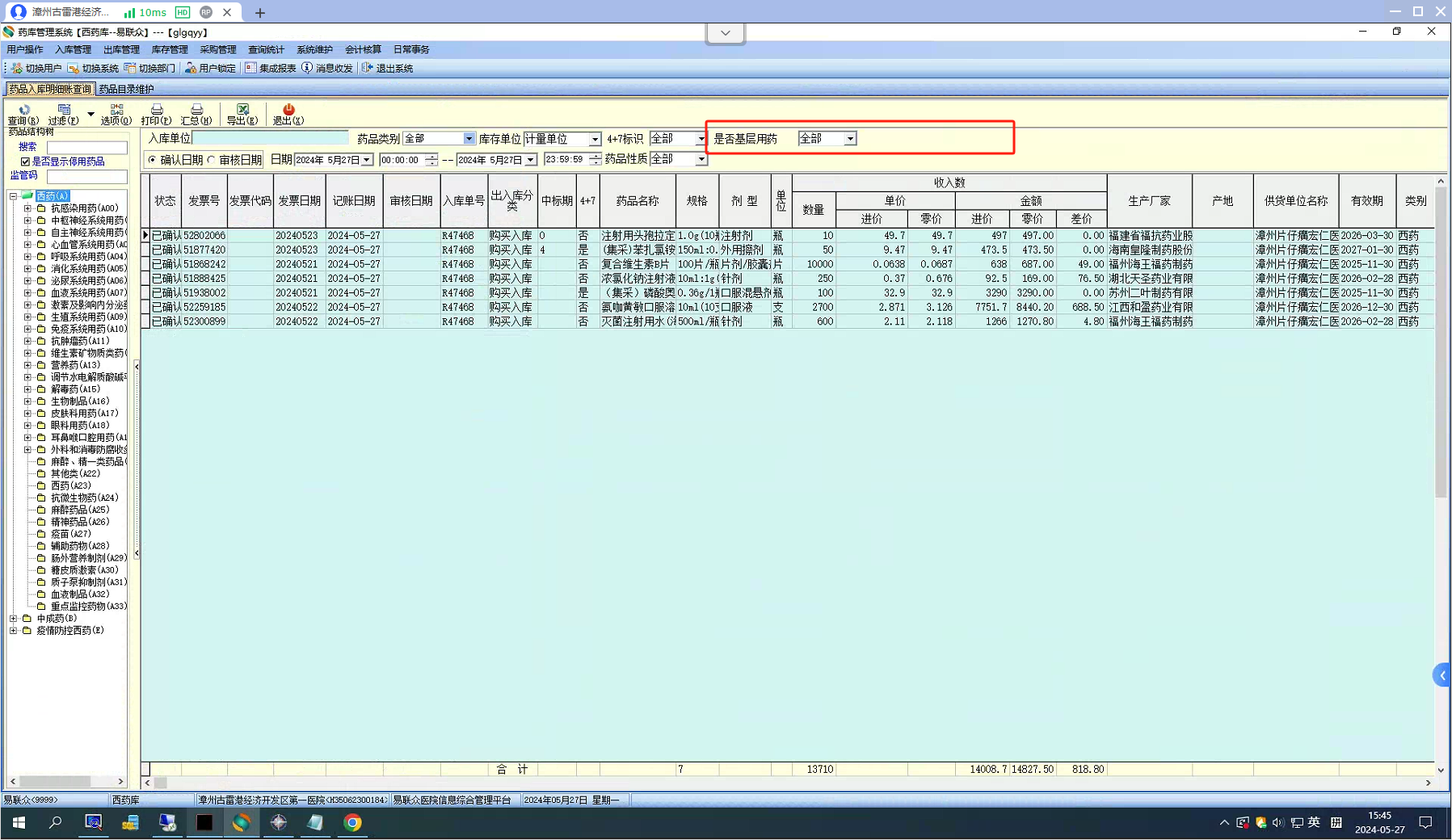Image resolution: width=1452 pixels, height=840 pixels.
Task: Collapse the 西药(A) tree node
Action: tap(13, 196)
